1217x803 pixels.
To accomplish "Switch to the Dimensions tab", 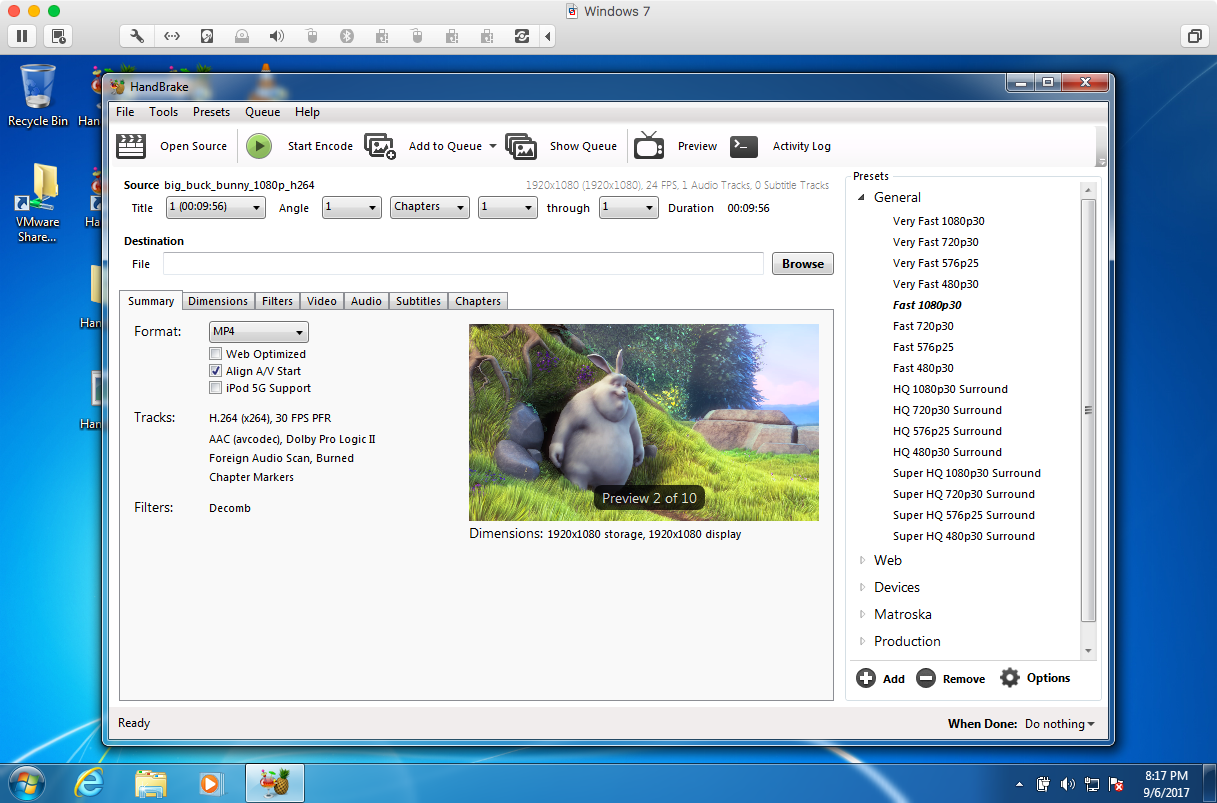I will pyautogui.click(x=218, y=301).
